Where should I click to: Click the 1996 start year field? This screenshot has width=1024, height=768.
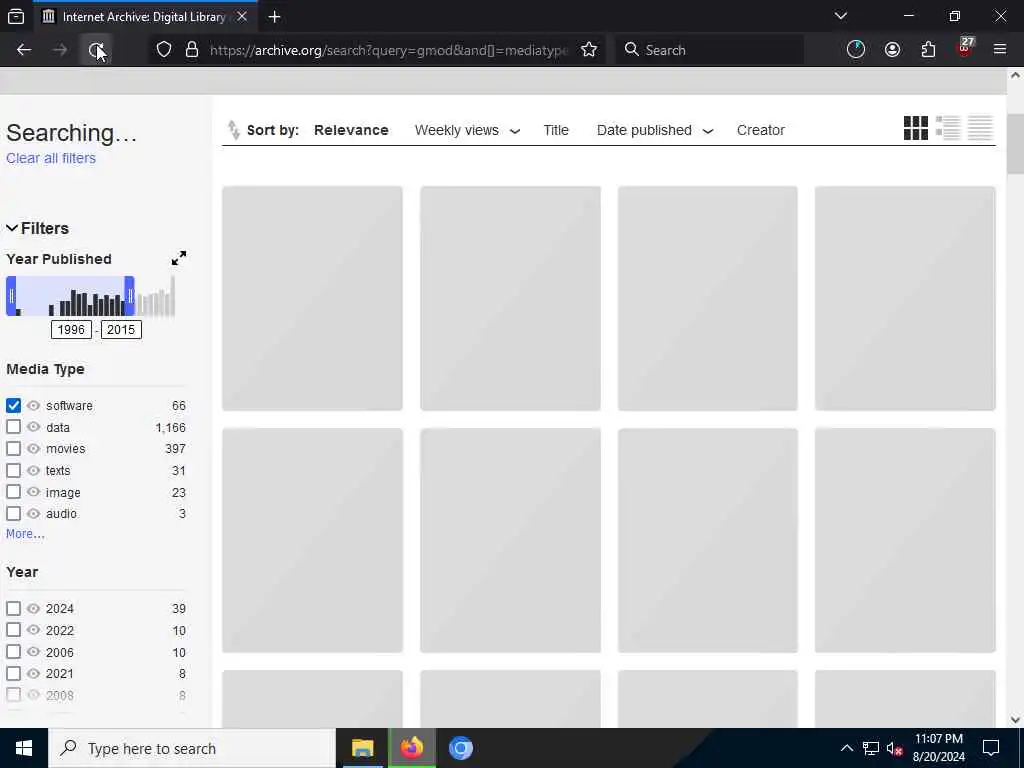point(71,329)
